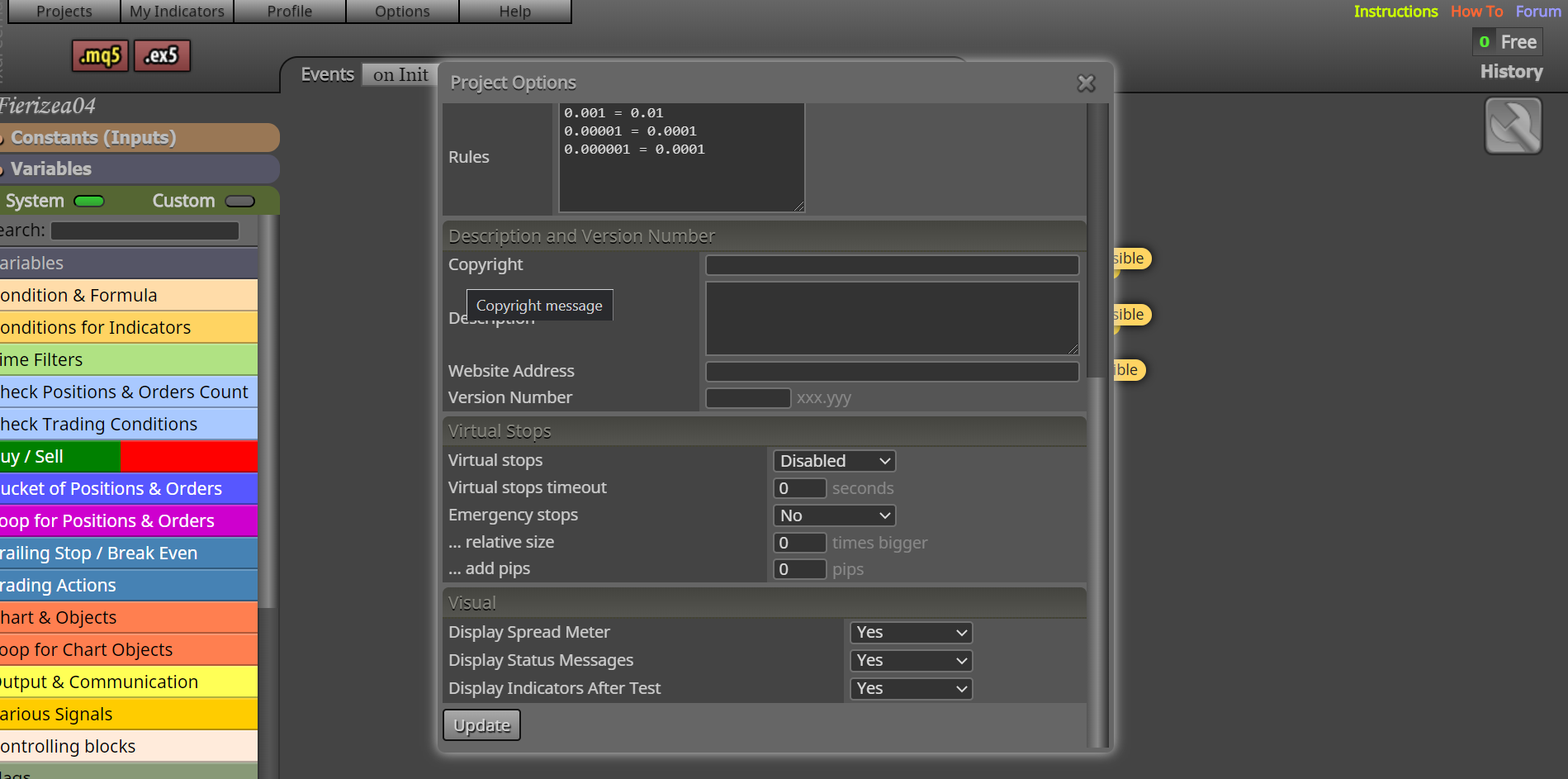Open Chart & Objects category

tap(129, 618)
